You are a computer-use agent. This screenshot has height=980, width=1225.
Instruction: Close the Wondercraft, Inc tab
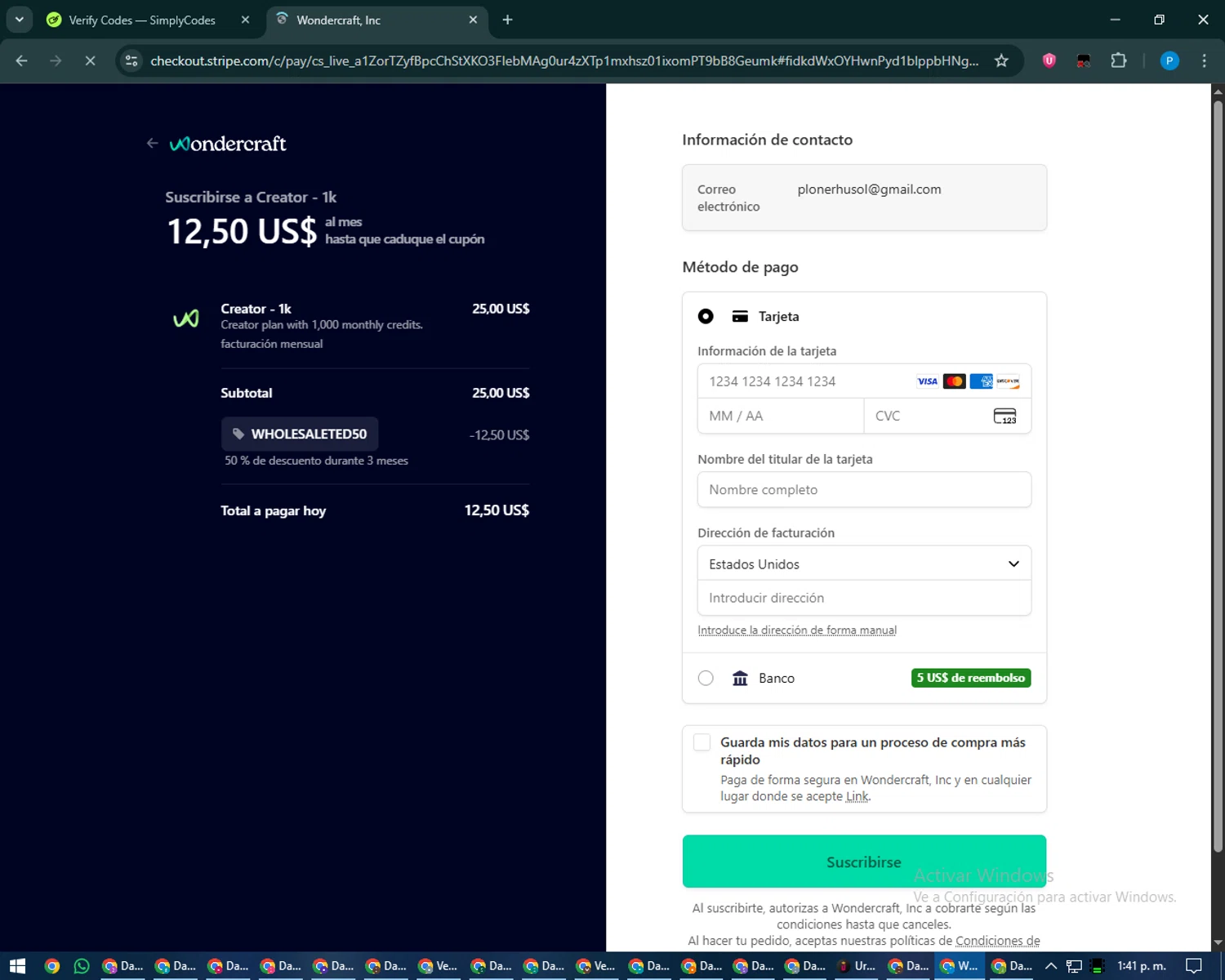pos(473,20)
